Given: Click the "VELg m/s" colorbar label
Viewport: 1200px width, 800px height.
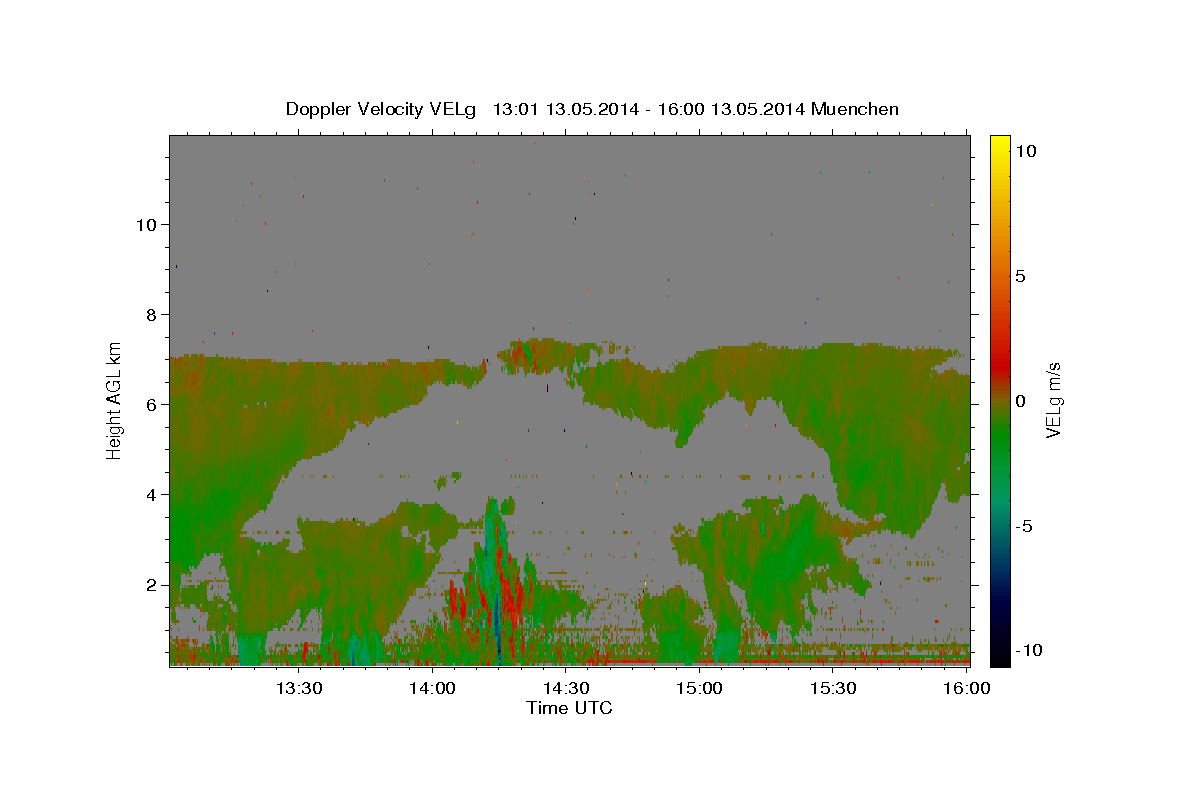Looking at the screenshot, I should [x=1053, y=398].
